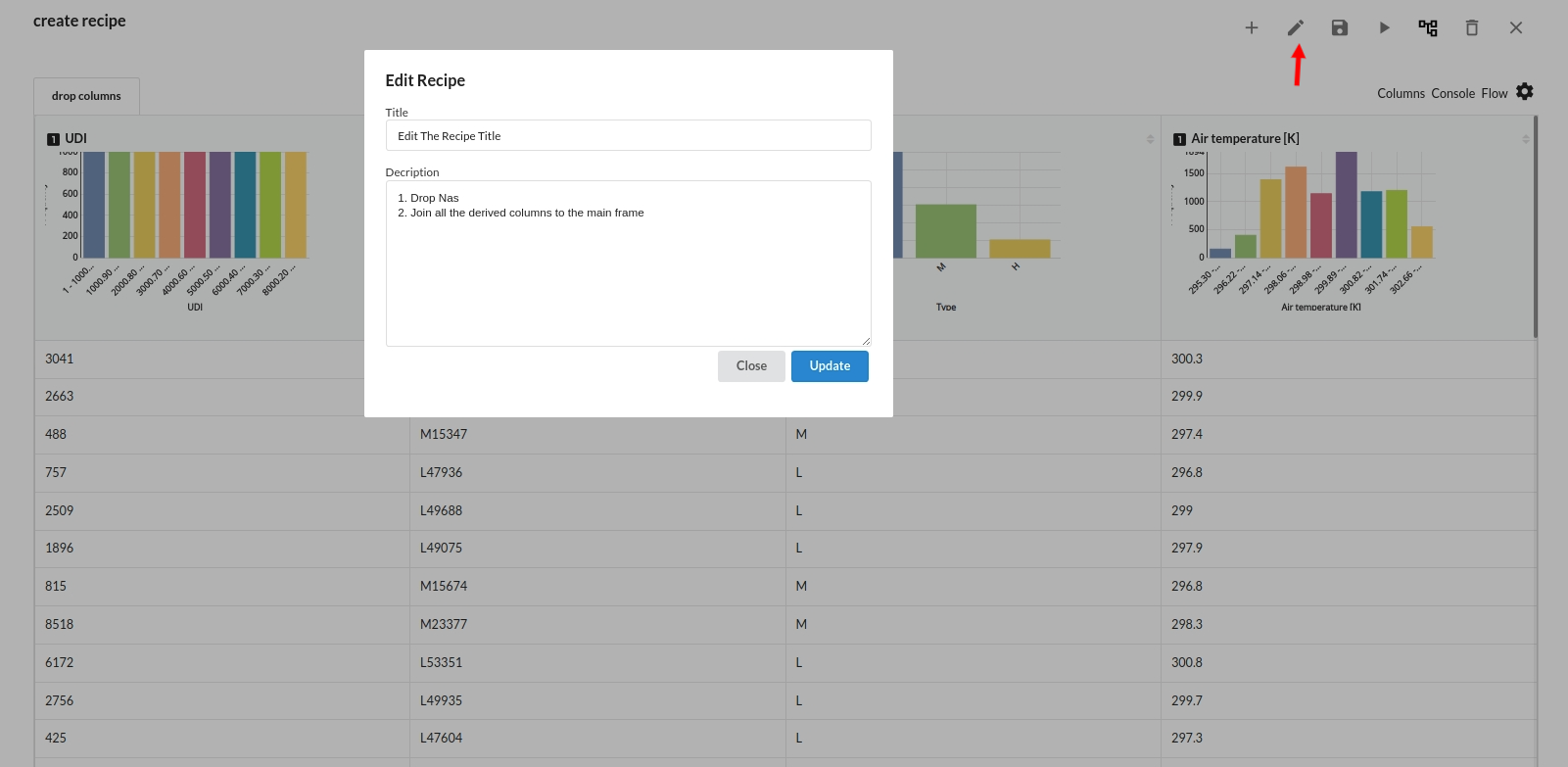Select Product ID cell L47604
The width and height of the screenshot is (1568, 767).
597,739
